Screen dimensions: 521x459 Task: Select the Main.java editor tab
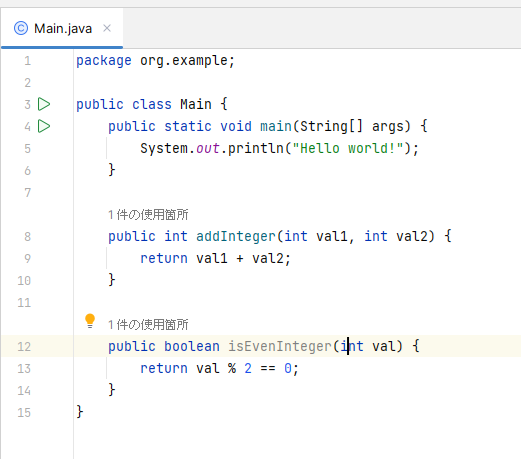tap(62, 28)
